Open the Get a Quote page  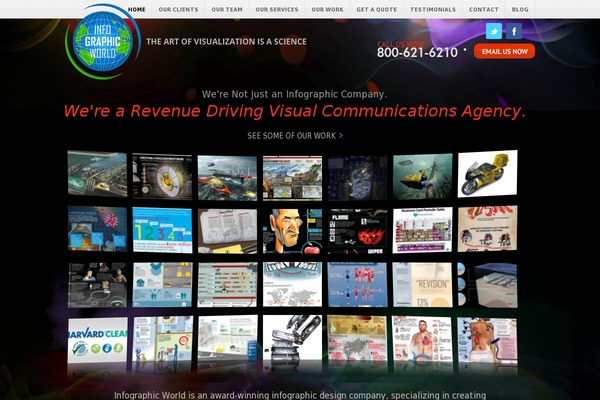point(377,9)
